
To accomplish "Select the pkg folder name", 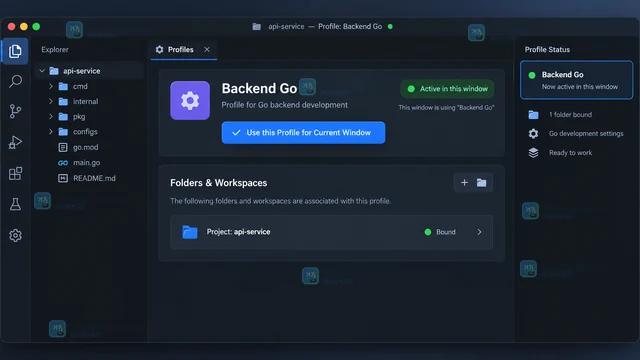I will click(79, 117).
